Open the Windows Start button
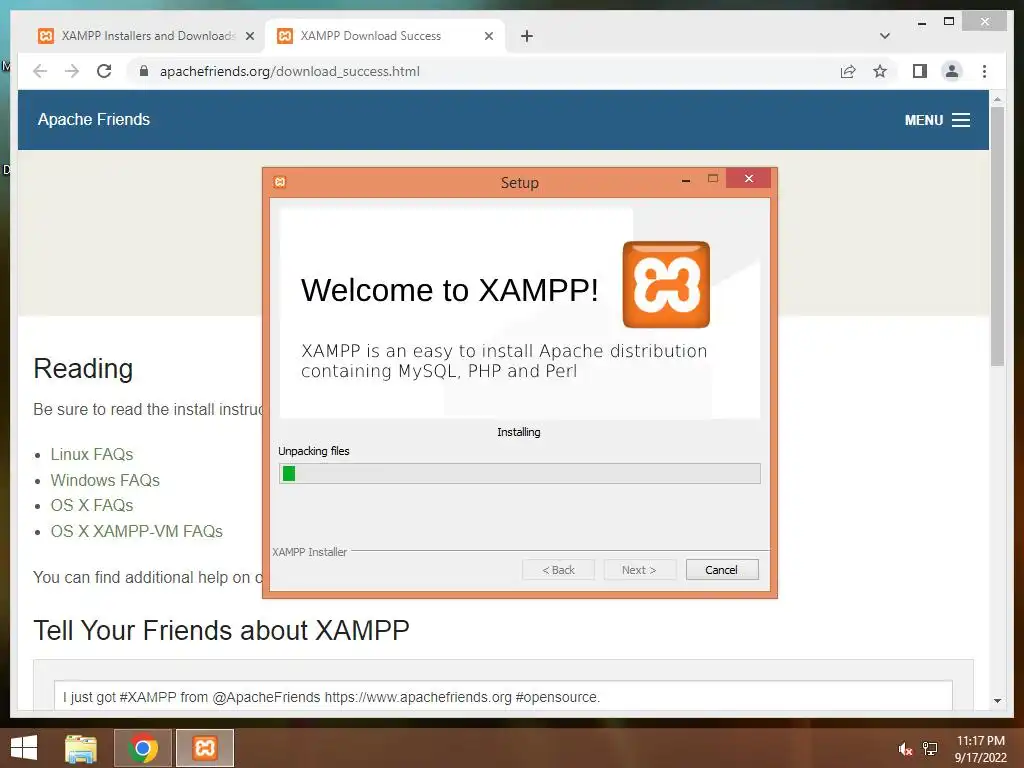 (x=24, y=748)
